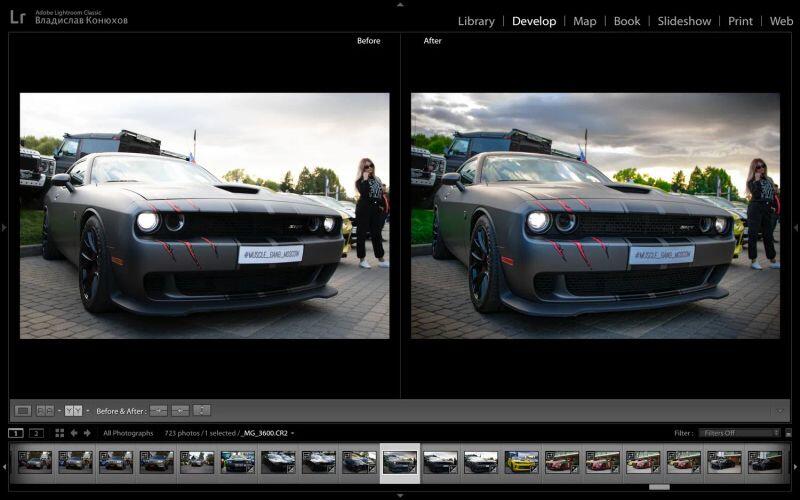Image resolution: width=800 pixels, height=500 pixels.
Task: Expand Before/After layout options arrow
Action: tap(88, 411)
